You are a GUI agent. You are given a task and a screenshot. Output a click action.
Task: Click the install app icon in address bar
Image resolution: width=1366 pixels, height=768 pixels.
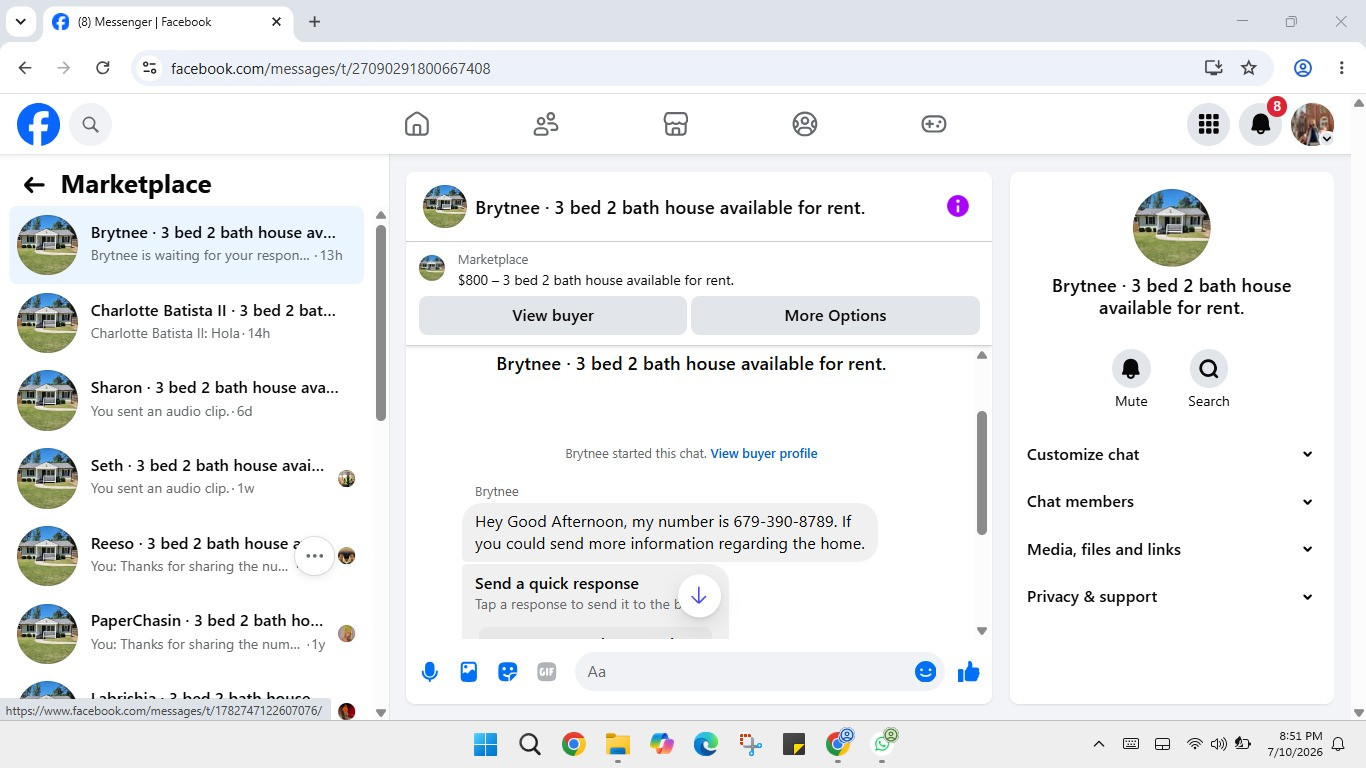(1213, 68)
